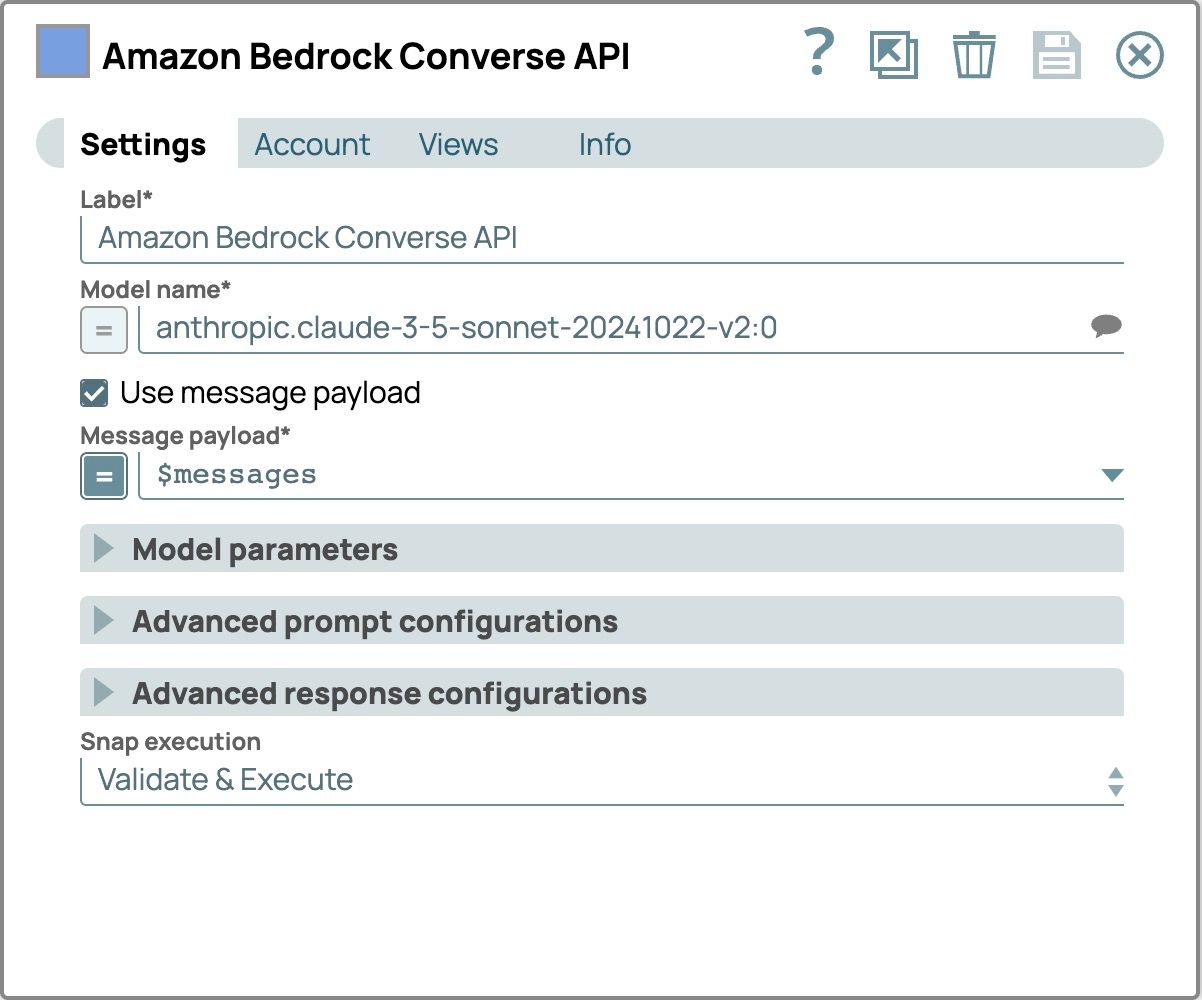This screenshot has height=1000, width=1202.
Task: Open the help question mark icon
Action: click(819, 54)
